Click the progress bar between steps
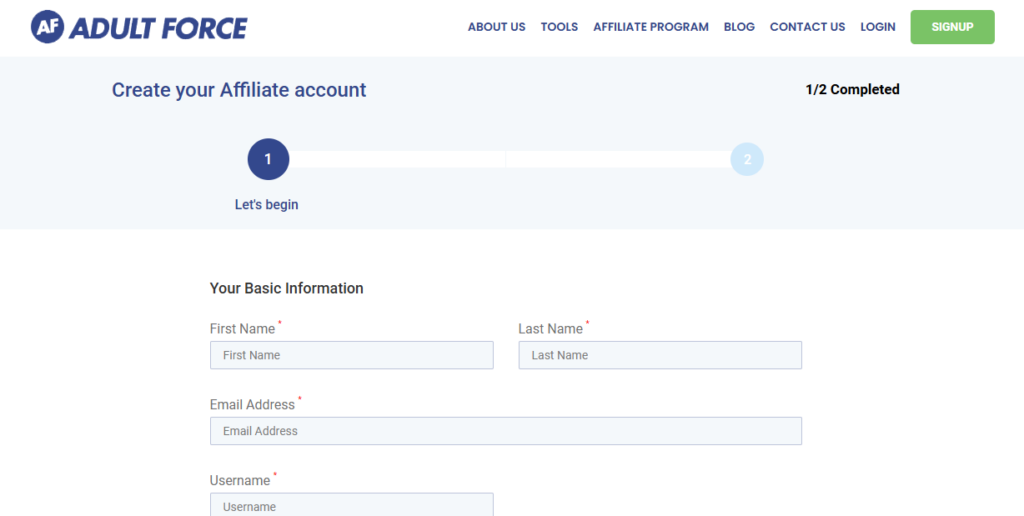The width and height of the screenshot is (1024, 516). [509, 159]
